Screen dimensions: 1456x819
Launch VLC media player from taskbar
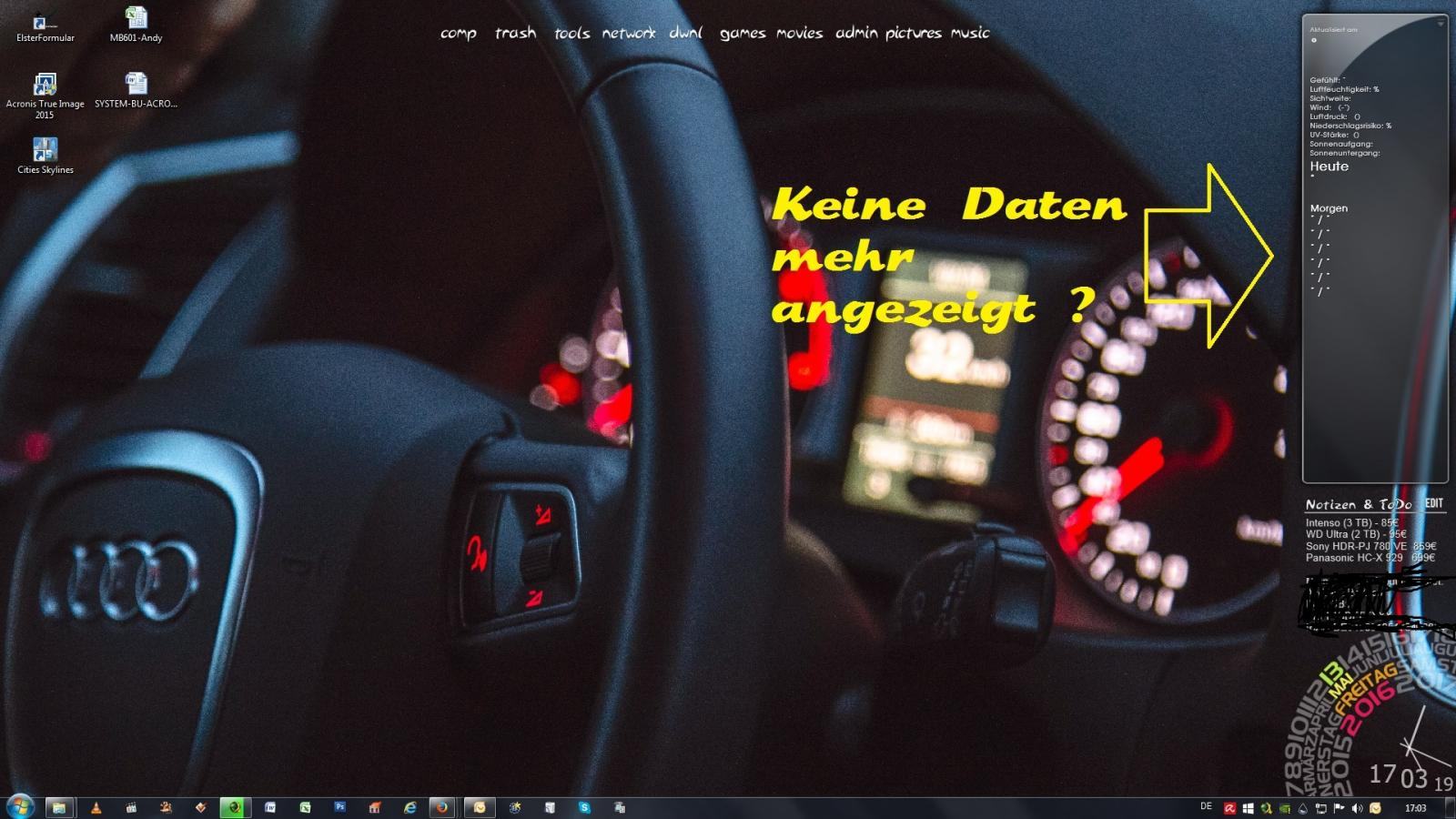[x=96, y=807]
